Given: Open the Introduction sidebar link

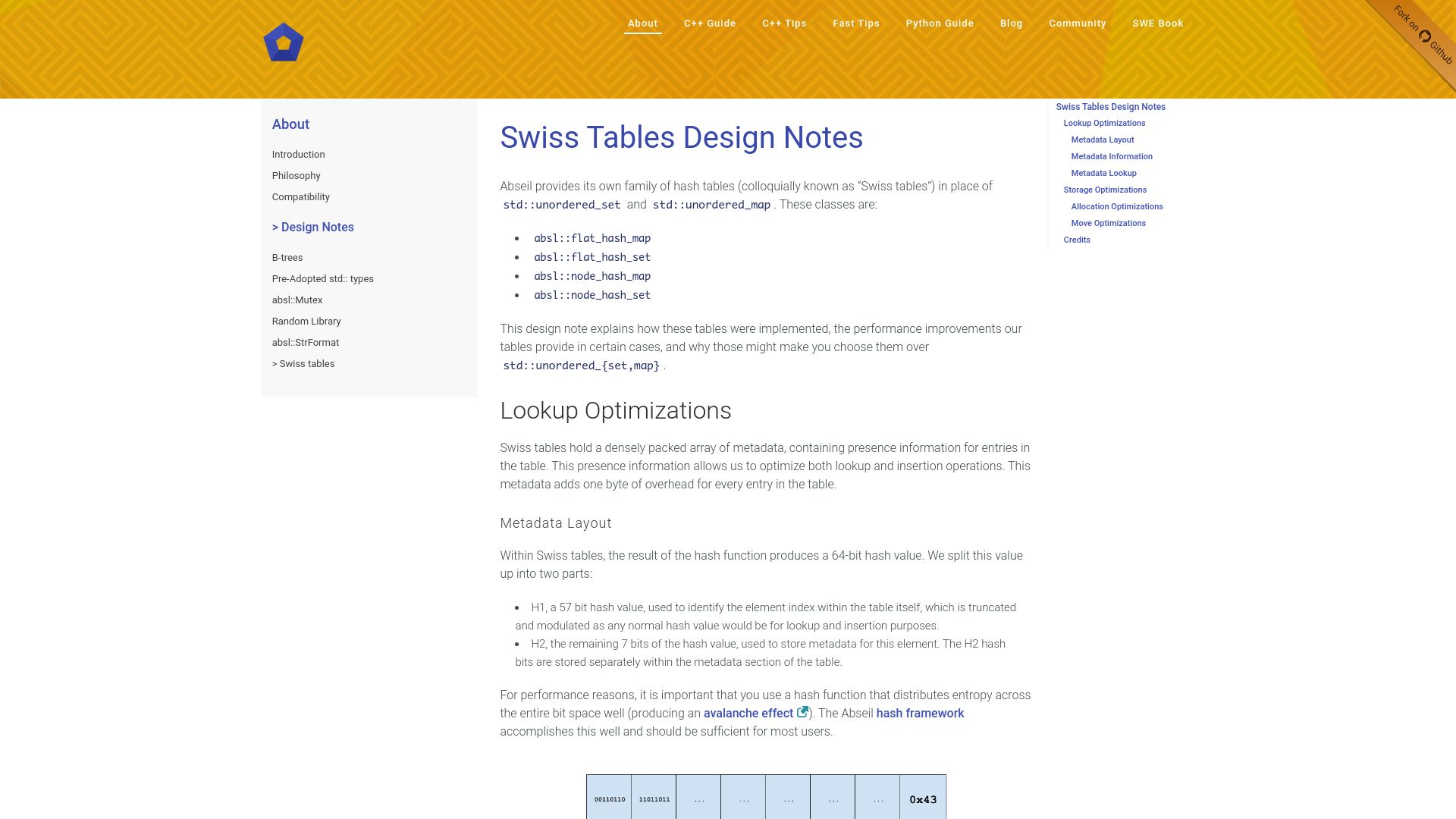Looking at the screenshot, I should coord(298,154).
